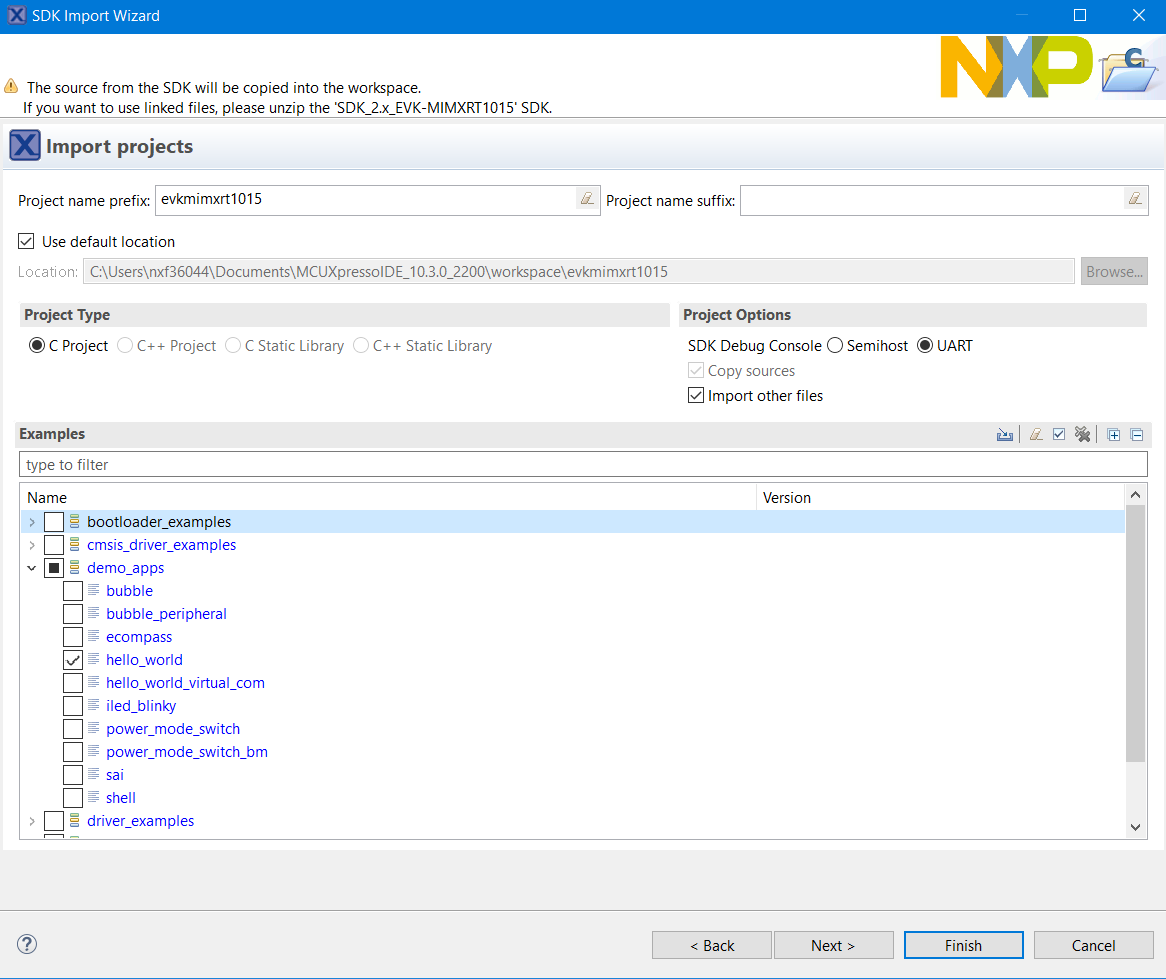
Task: Tick the iled_blinky example checkbox
Action: click(x=73, y=706)
